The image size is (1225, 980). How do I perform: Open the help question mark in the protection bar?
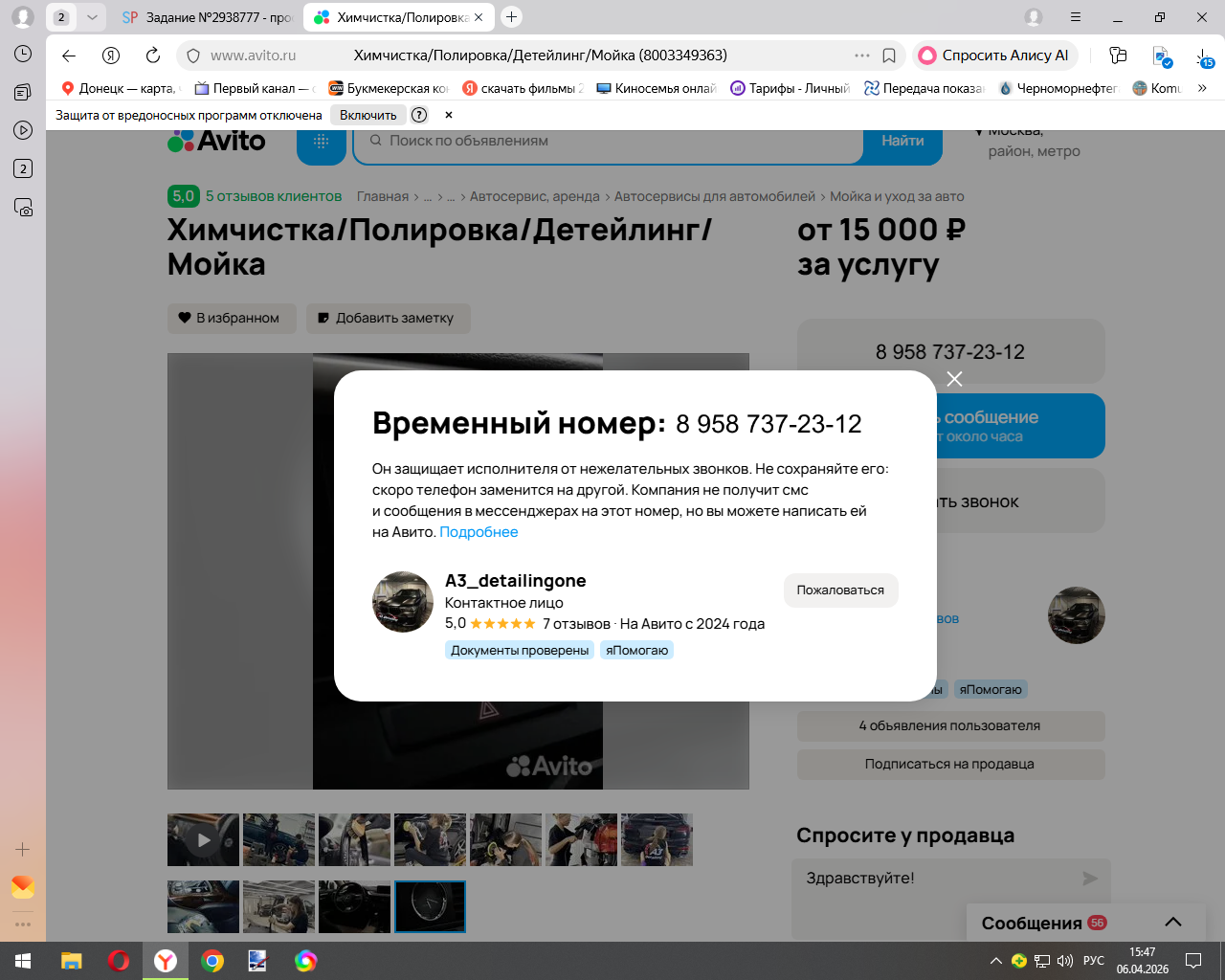[419, 115]
